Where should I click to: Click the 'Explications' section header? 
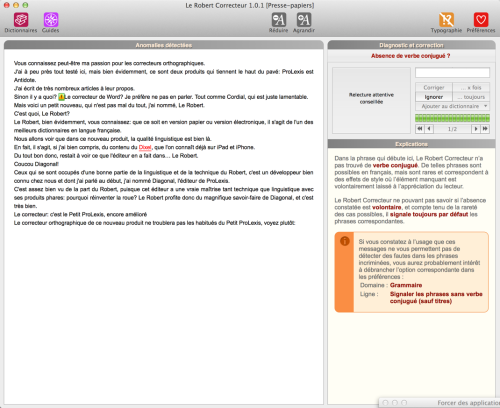[x=411, y=144]
